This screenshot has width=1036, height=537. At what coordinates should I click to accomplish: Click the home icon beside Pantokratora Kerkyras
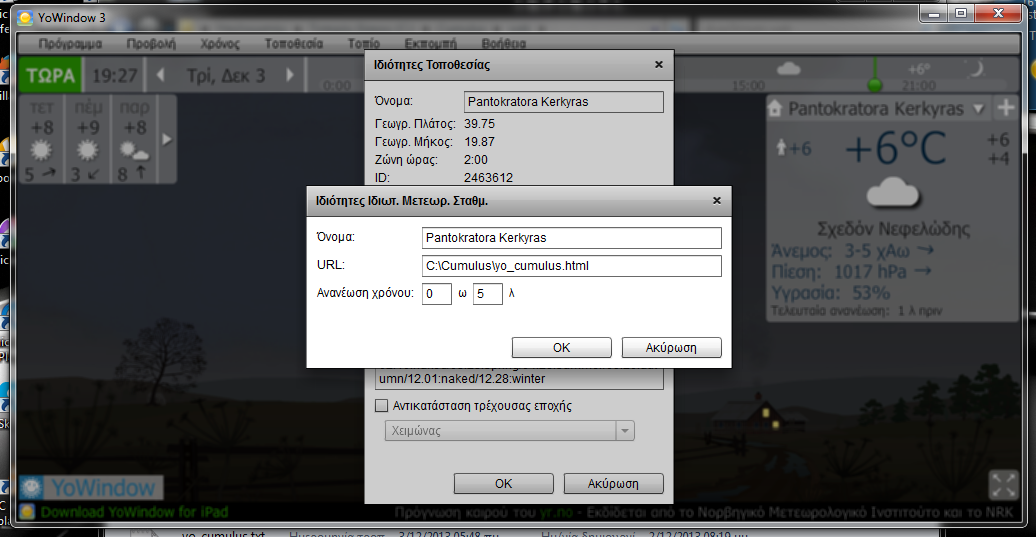click(x=777, y=109)
